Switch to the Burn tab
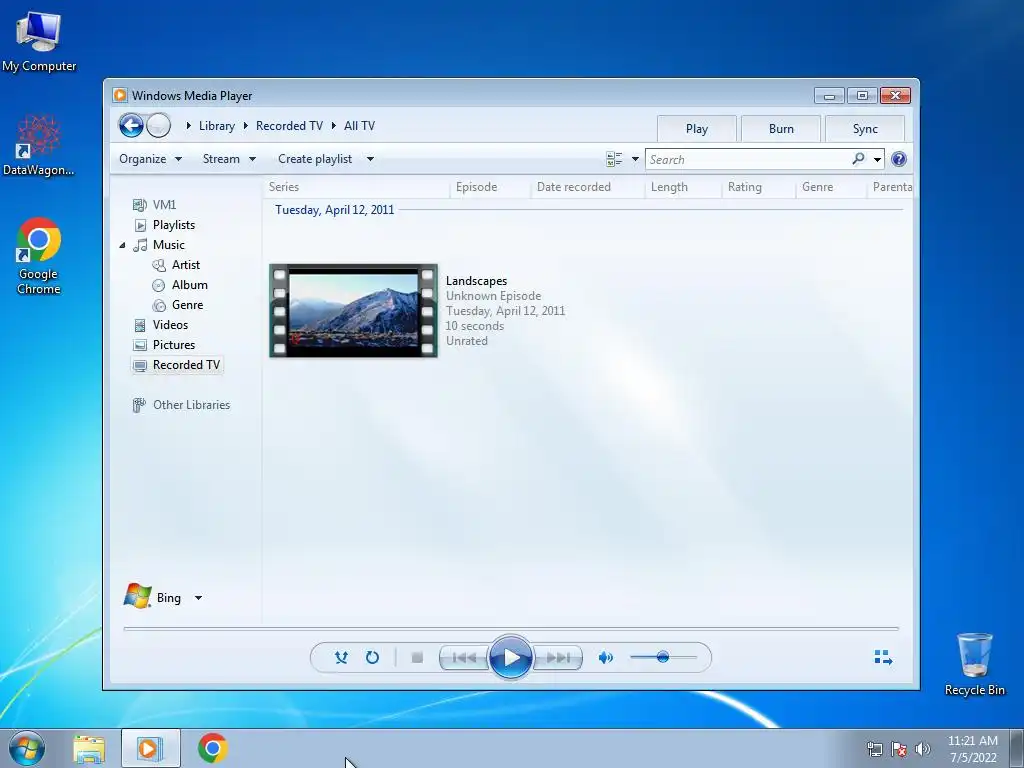The width and height of the screenshot is (1024, 768). pyautogui.click(x=781, y=129)
